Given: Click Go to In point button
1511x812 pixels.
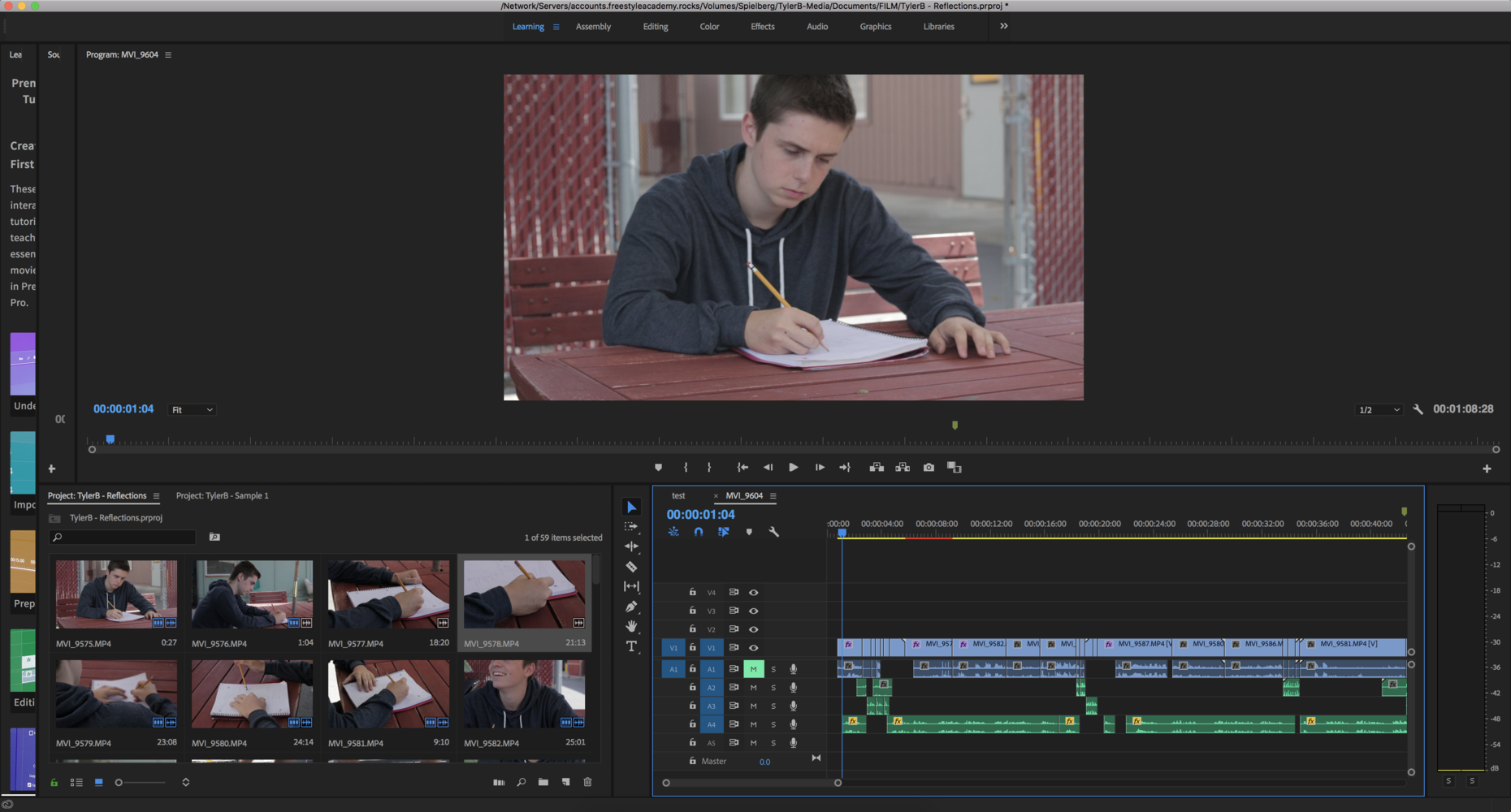Looking at the screenshot, I should pos(742,468).
